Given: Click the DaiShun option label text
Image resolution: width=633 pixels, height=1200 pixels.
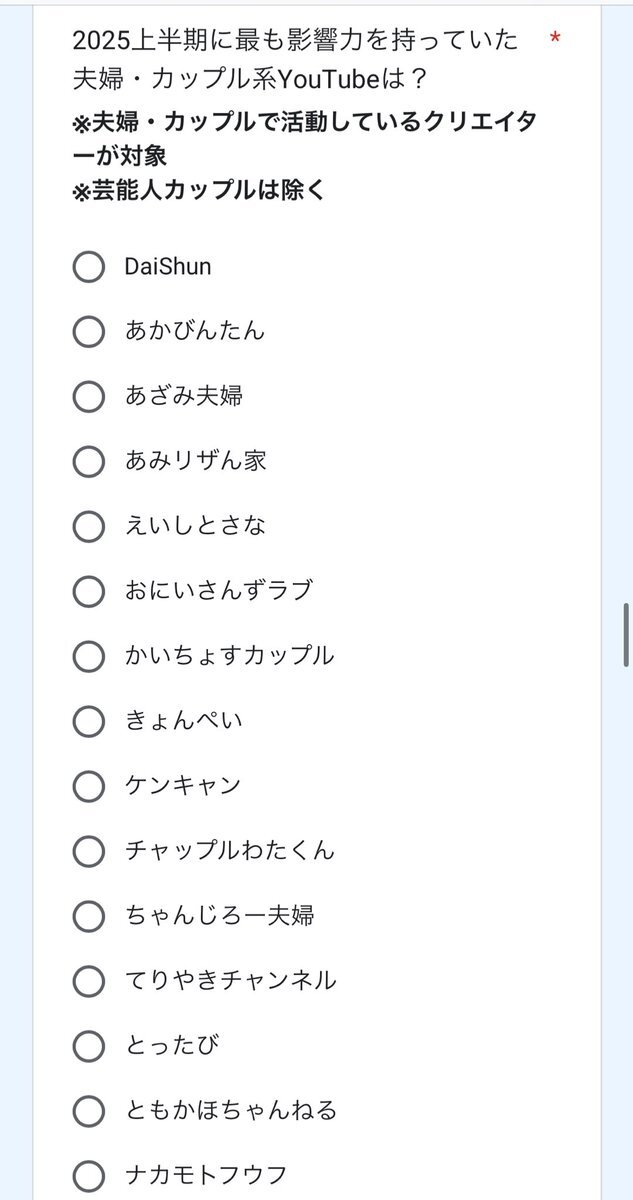Looking at the screenshot, I should point(168,267).
